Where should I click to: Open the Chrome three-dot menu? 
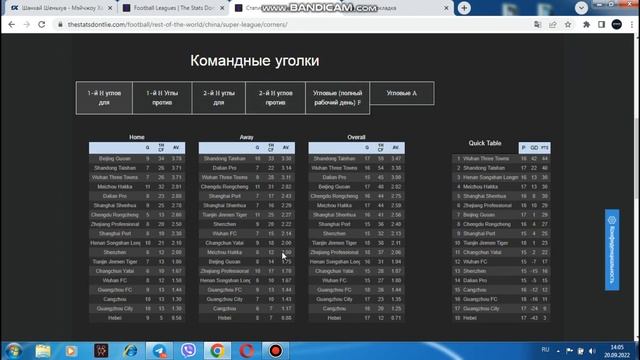point(632,24)
